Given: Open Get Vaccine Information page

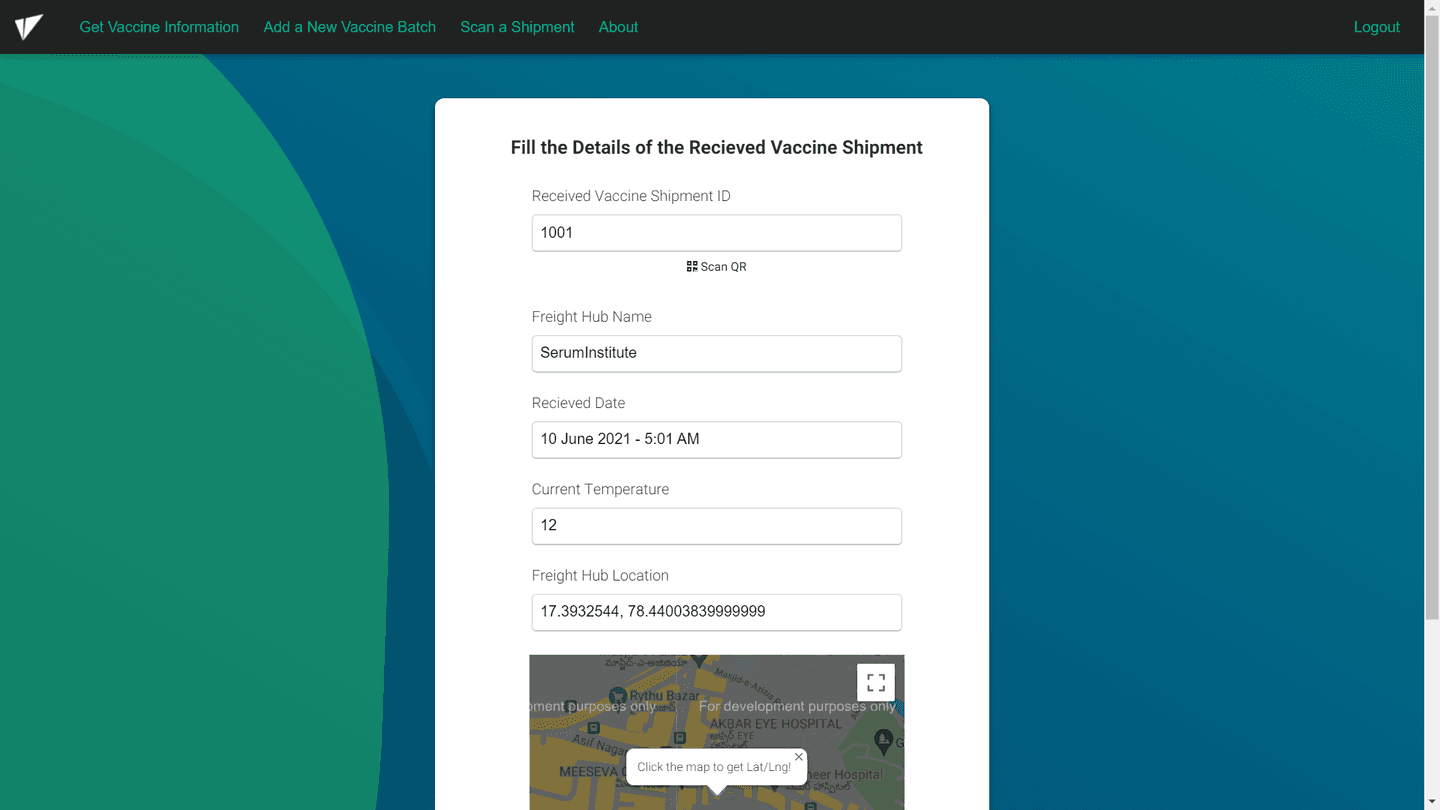Looking at the screenshot, I should click(x=159, y=27).
